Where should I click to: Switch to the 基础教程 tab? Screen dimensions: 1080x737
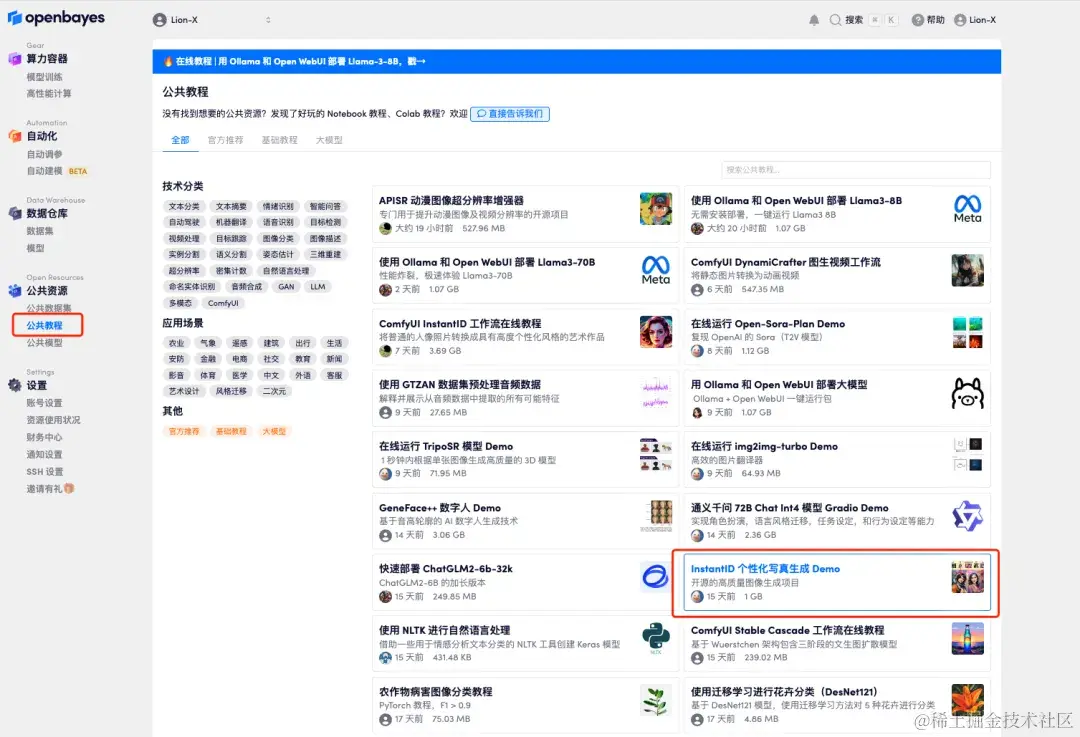coord(279,140)
